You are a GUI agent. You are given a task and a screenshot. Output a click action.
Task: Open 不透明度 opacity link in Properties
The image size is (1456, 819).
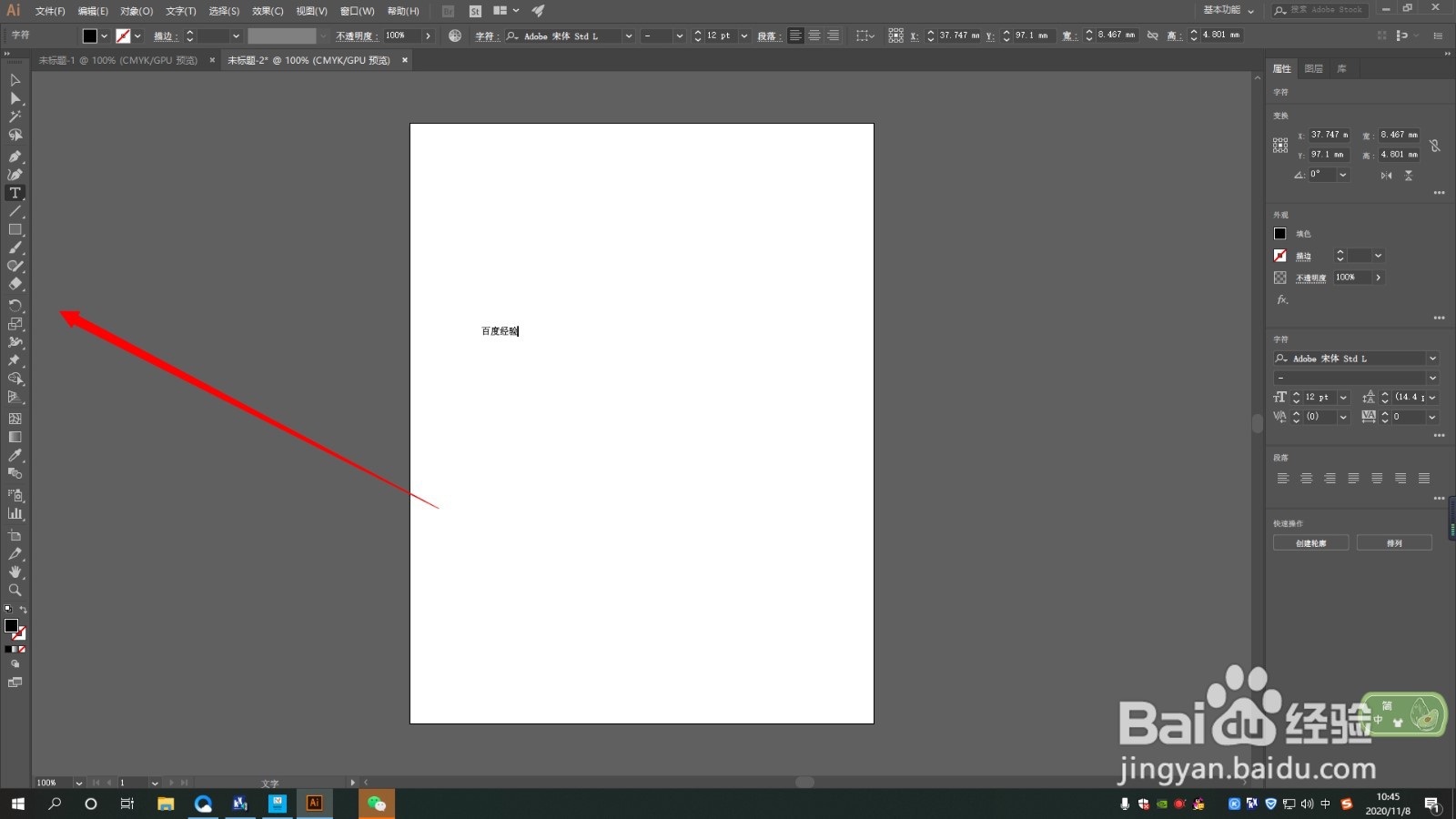pos(1310,278)
